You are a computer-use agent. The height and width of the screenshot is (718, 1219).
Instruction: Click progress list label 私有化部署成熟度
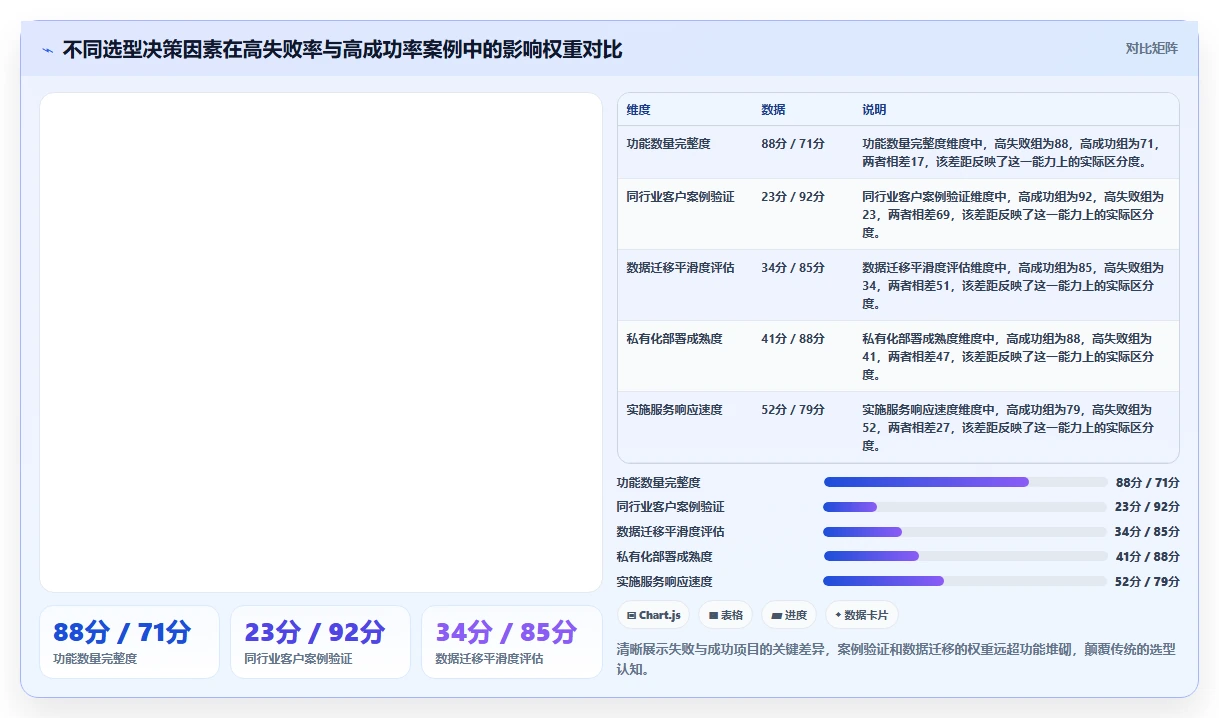coord(665,556)
